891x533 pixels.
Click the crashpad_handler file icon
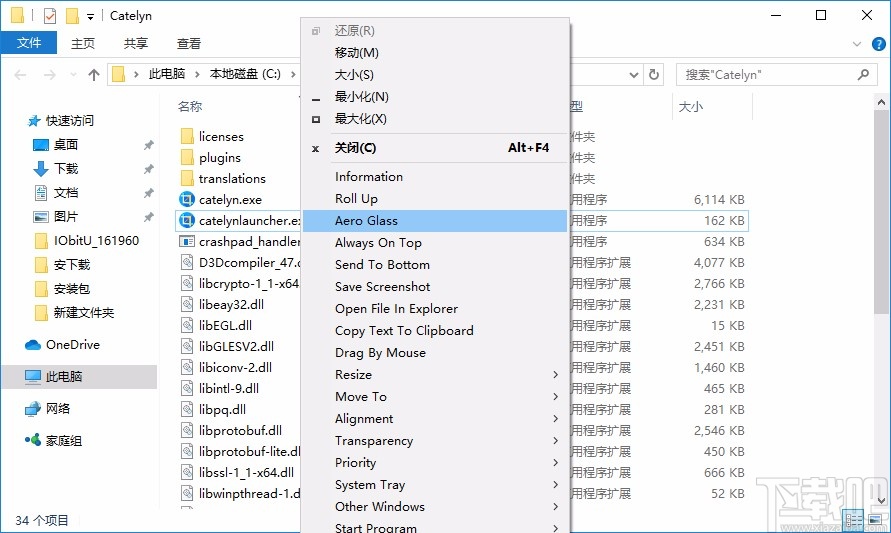coord(186,241)
